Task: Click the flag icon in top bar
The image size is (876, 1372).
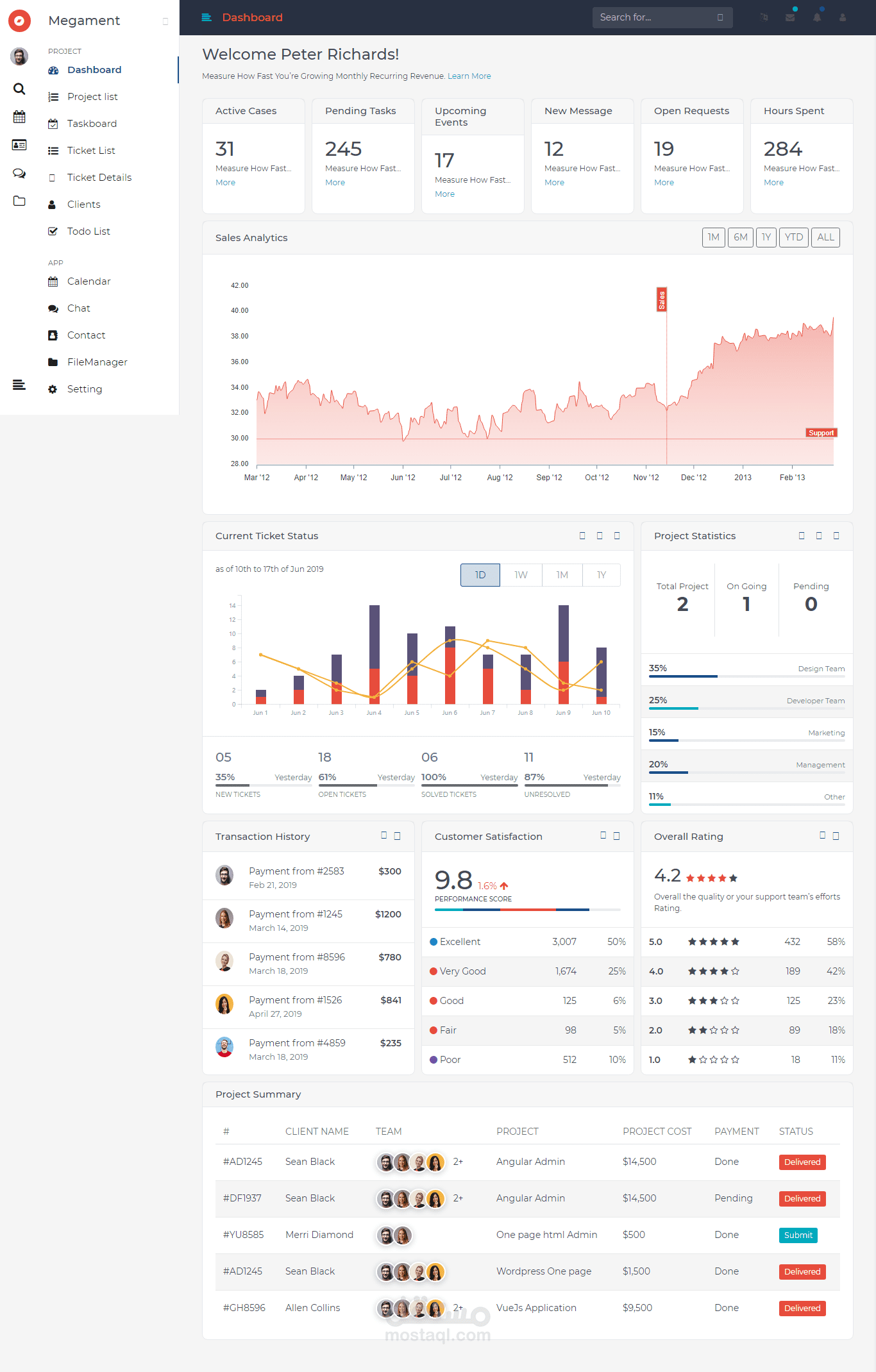Action: coord(764,17)
